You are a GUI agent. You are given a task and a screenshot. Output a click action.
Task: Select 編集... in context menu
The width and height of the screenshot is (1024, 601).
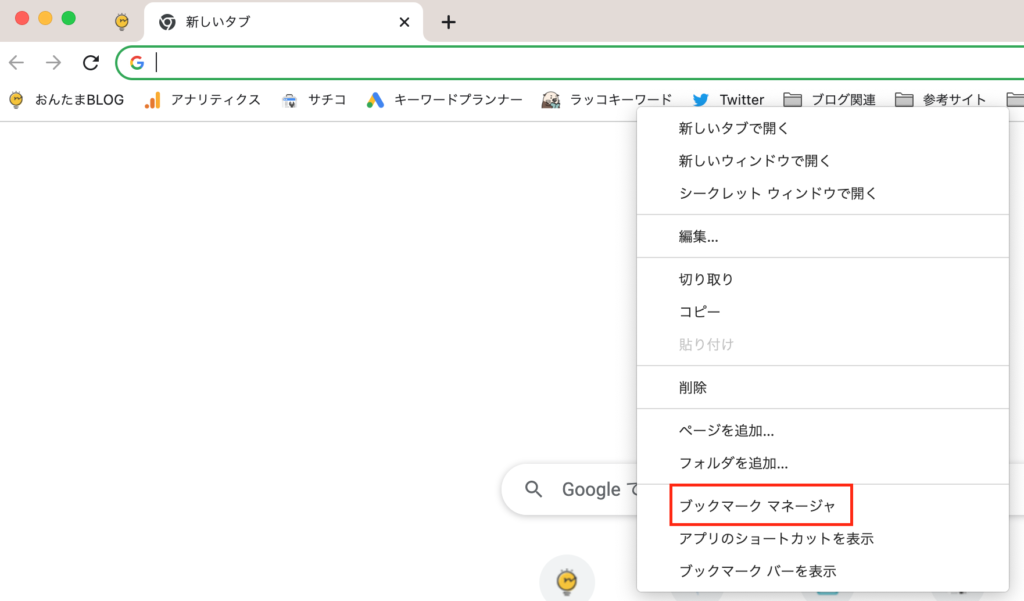click(823, 236)
